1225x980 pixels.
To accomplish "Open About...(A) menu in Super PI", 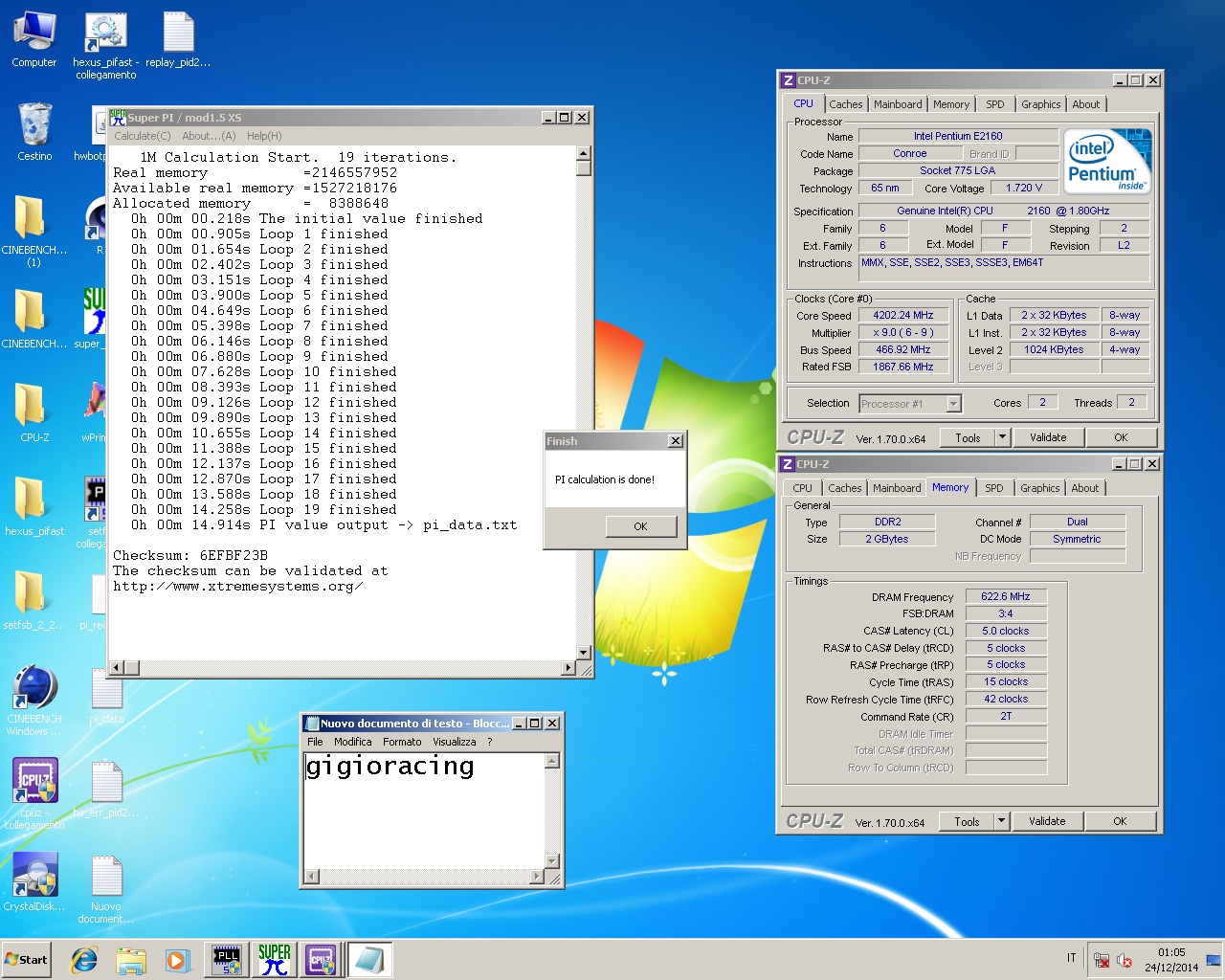I will (x=209, y=136).
